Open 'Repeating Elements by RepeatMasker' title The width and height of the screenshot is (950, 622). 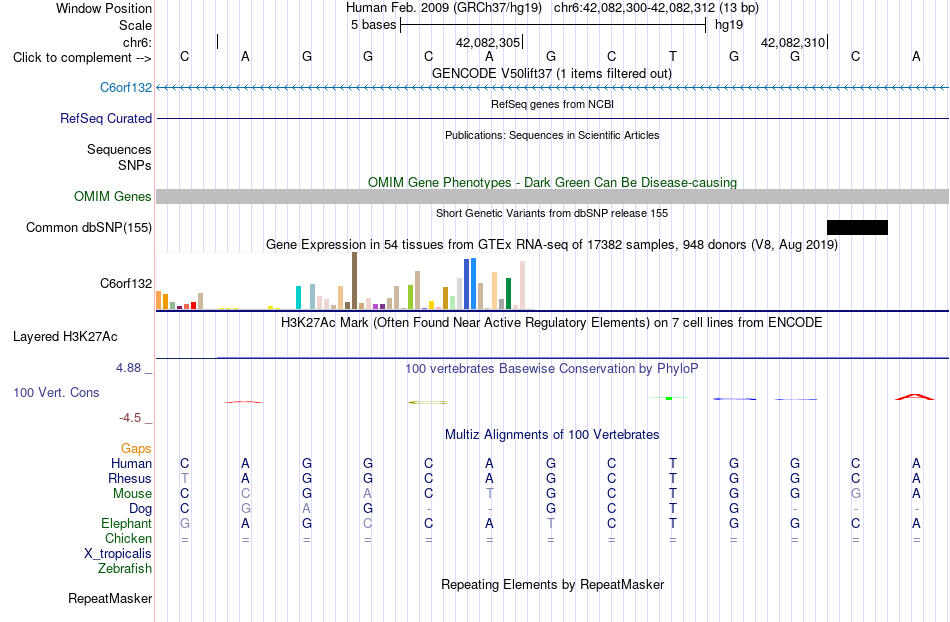[553, 584]
